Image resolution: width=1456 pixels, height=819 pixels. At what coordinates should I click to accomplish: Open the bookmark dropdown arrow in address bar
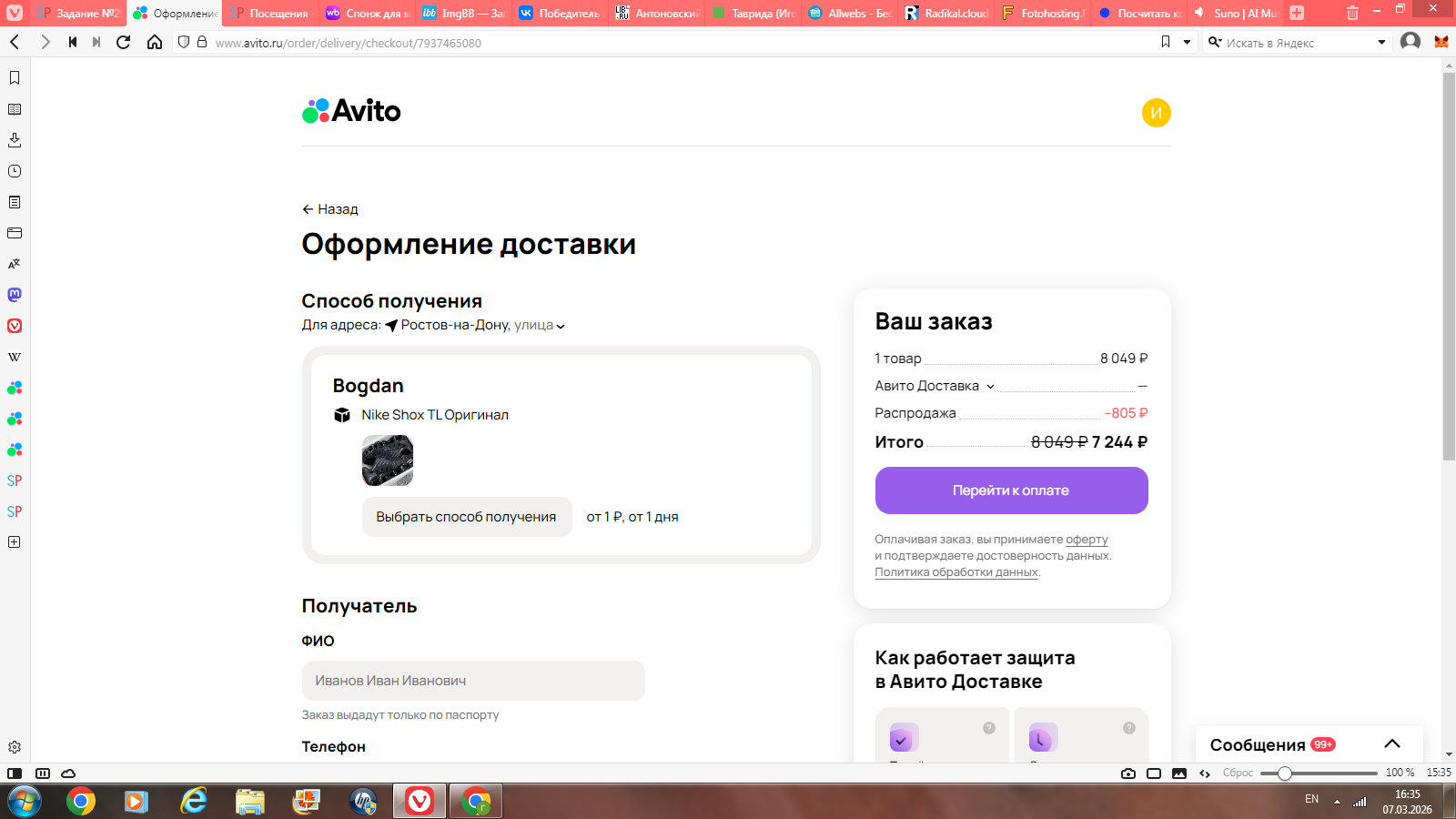tap(1187, 42)
